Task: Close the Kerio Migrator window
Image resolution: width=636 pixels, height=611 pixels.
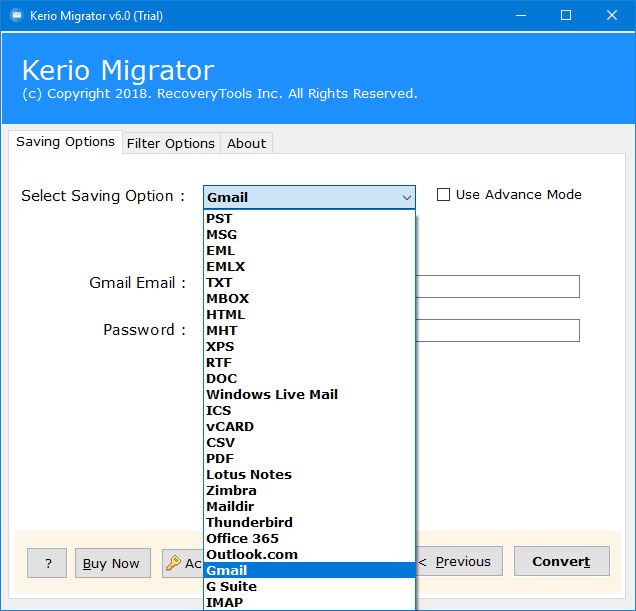Action: [612, 15]
